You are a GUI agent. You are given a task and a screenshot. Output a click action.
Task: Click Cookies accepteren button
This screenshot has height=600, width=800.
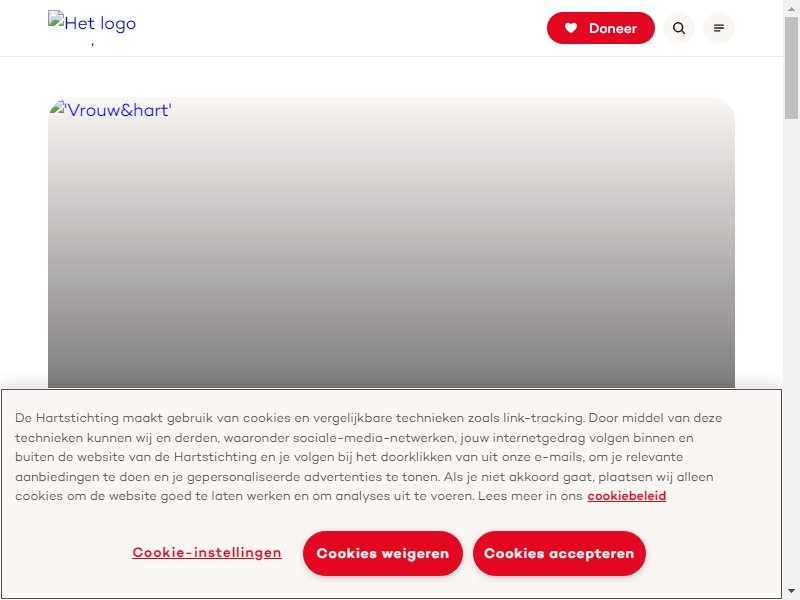coord(559,554)
